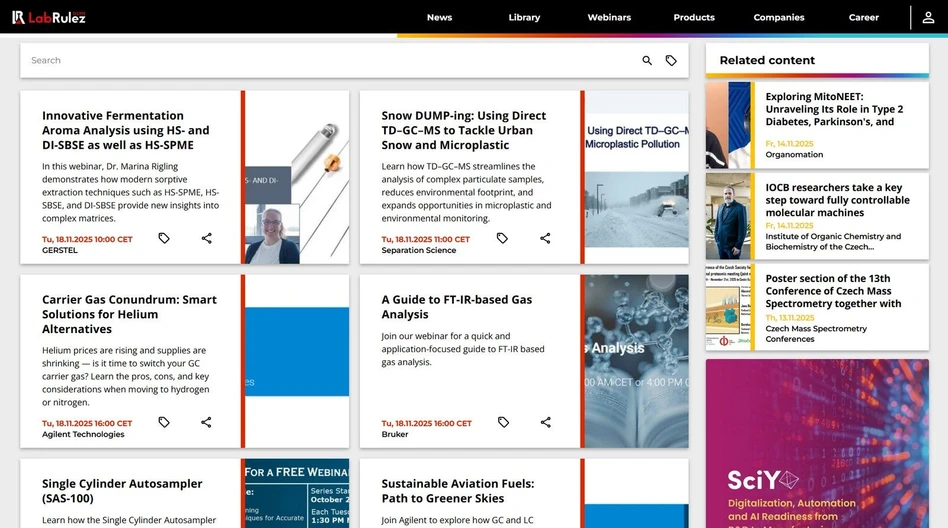This screenshot has width=948, height=528.
Task: Open the Library menu
Action: [x=524, y=18]
